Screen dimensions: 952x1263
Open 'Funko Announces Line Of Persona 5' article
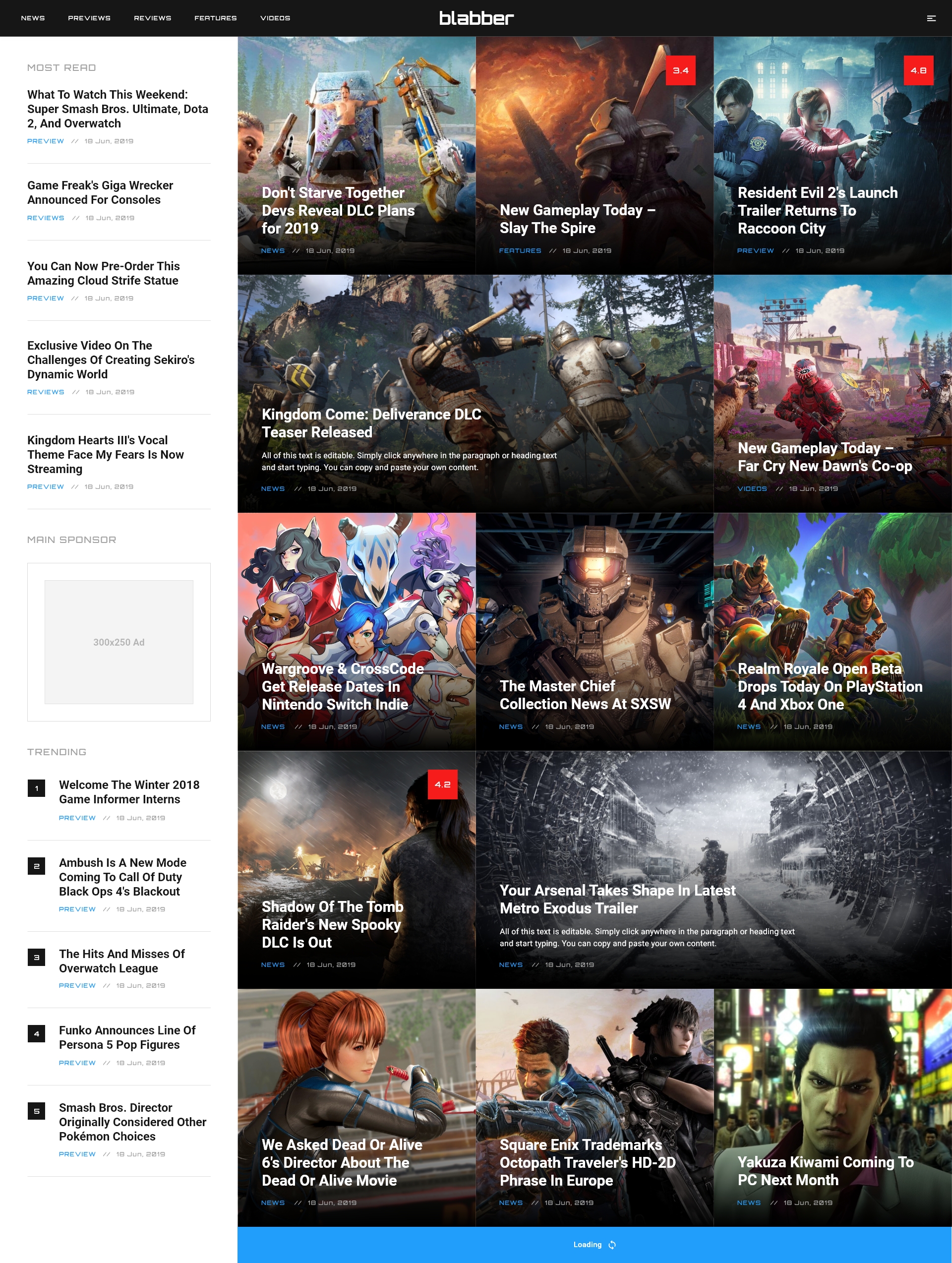click(x=127, y=1037)
